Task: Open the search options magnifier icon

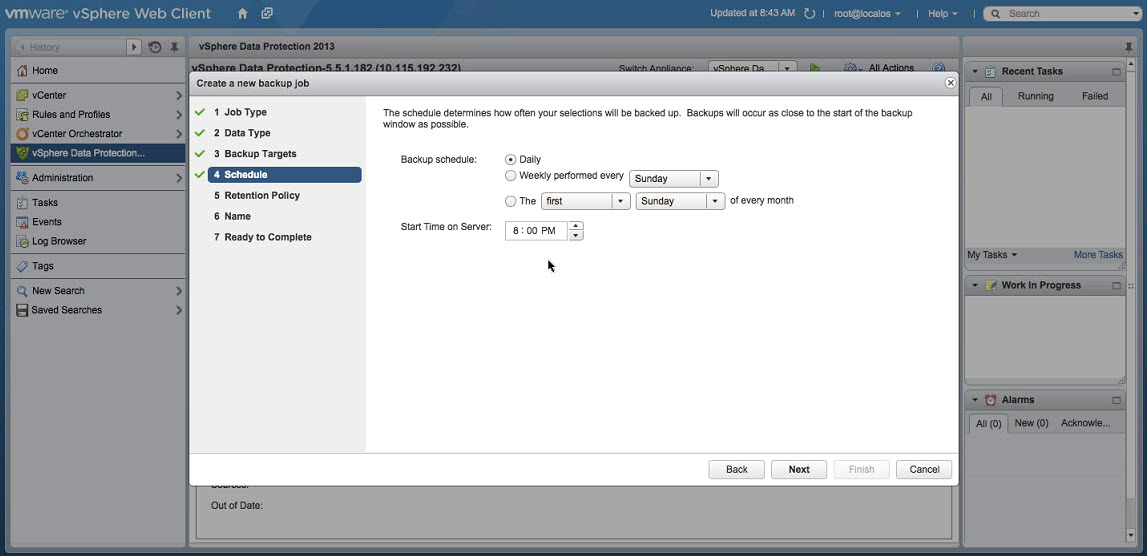Action: pos(996,13)
